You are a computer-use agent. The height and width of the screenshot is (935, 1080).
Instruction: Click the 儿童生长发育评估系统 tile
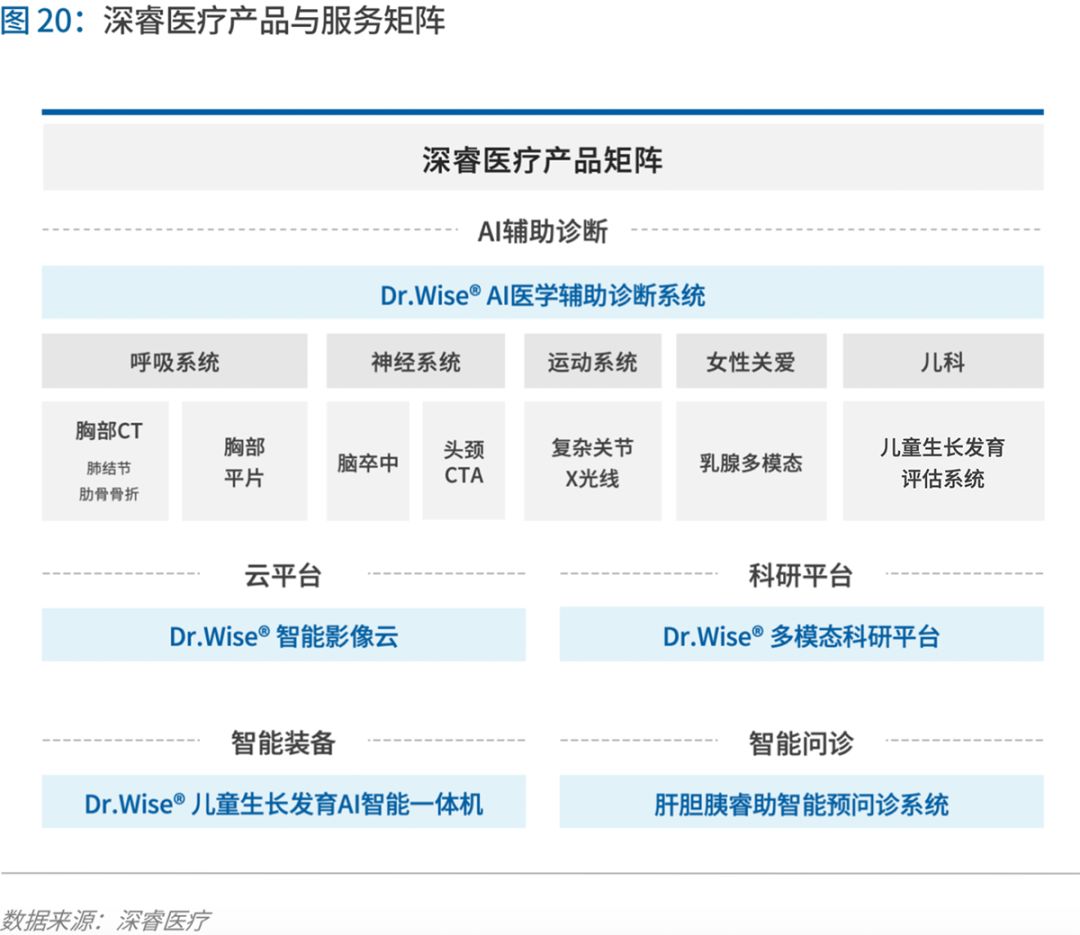tap(943, 461)
